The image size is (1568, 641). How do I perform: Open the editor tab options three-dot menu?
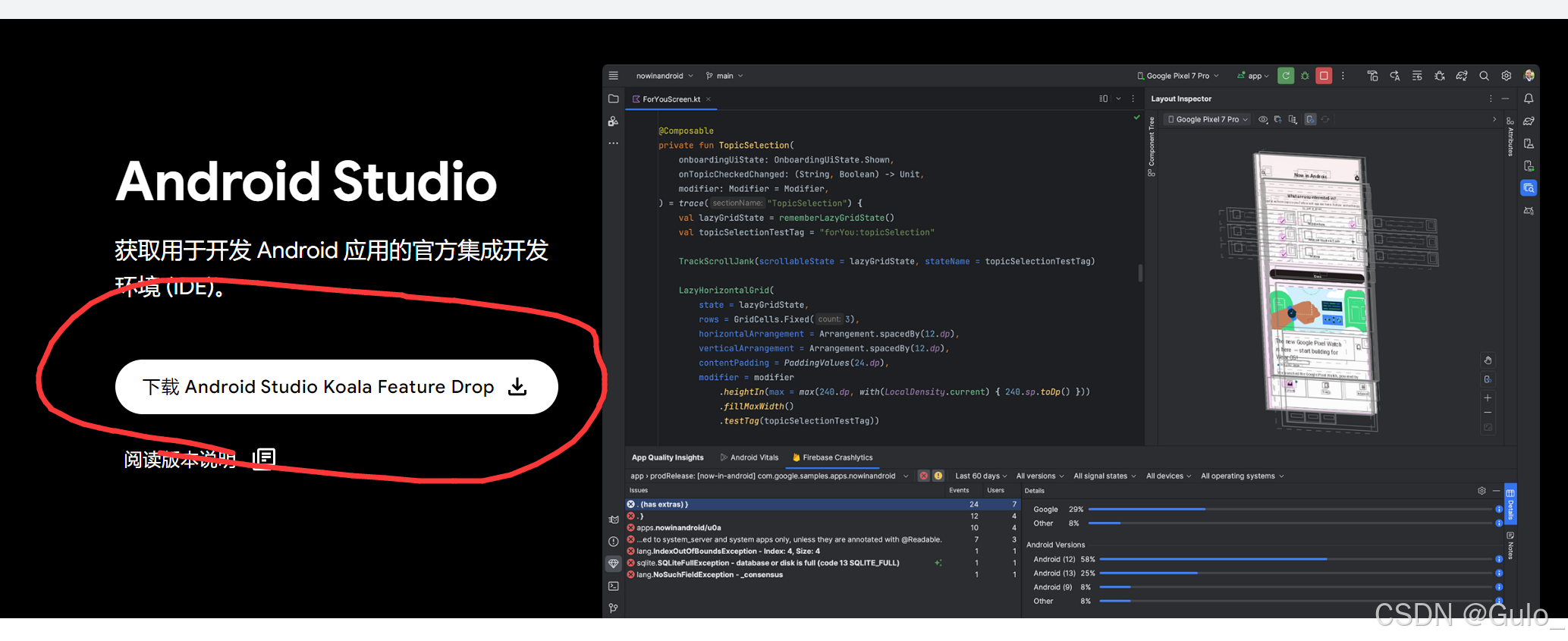tap(1133, 99)
